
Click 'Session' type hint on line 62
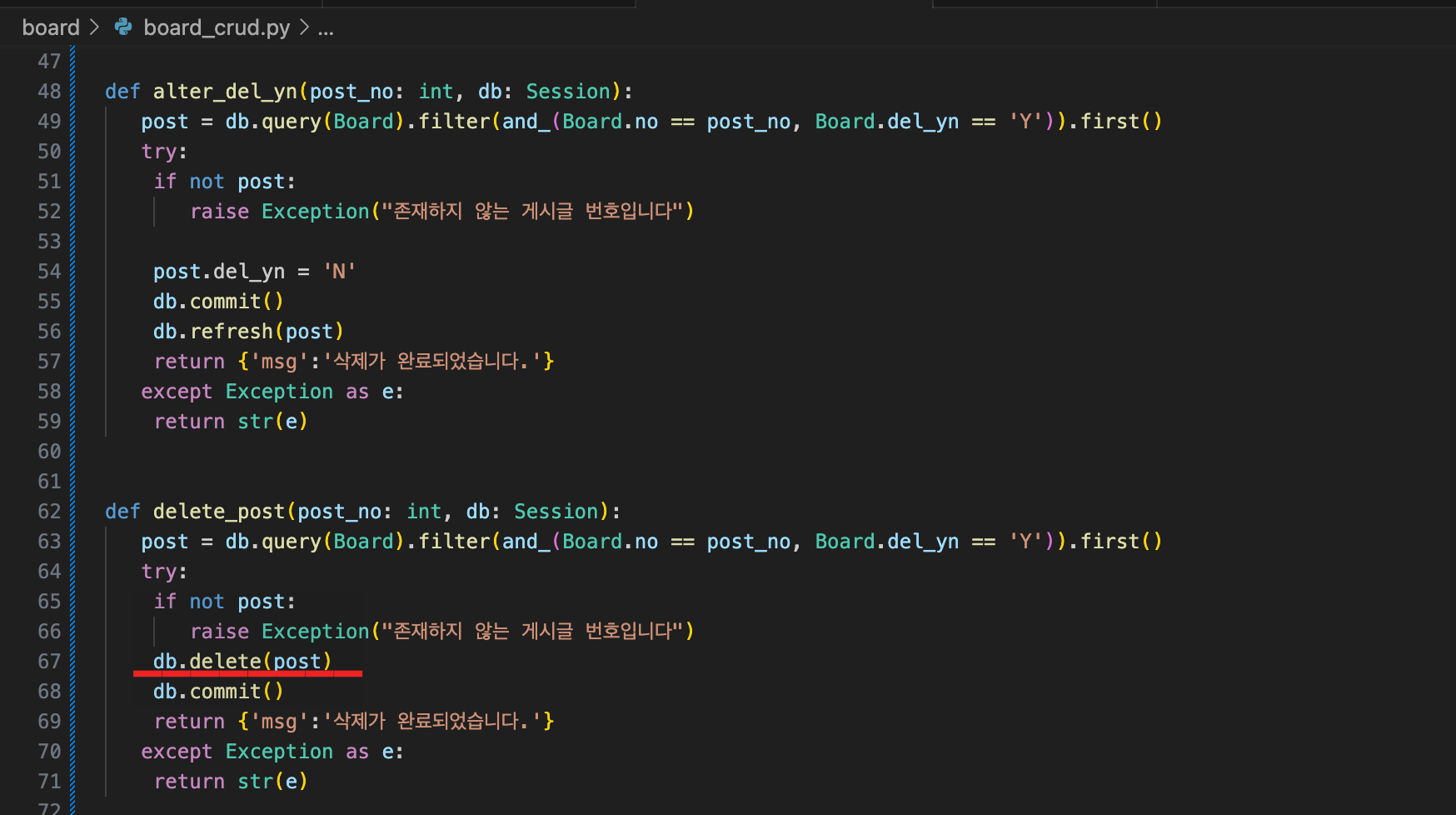(x=556, y=512)
